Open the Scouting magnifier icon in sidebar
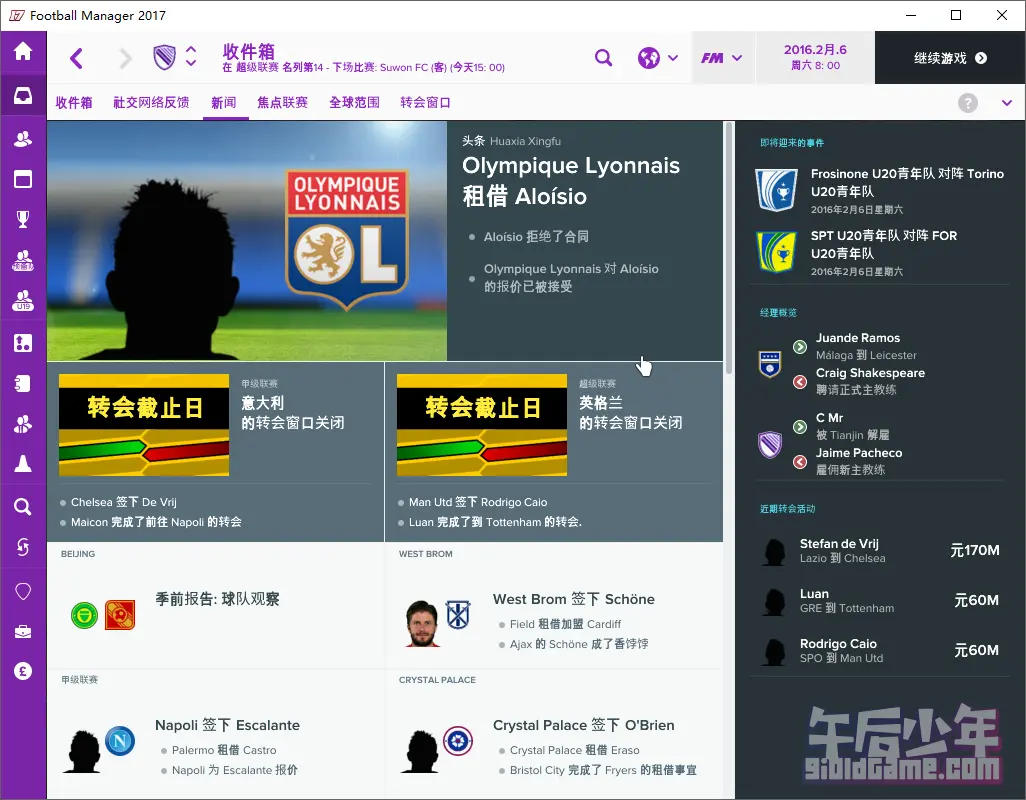1026x800 pixels. (23, 506)
